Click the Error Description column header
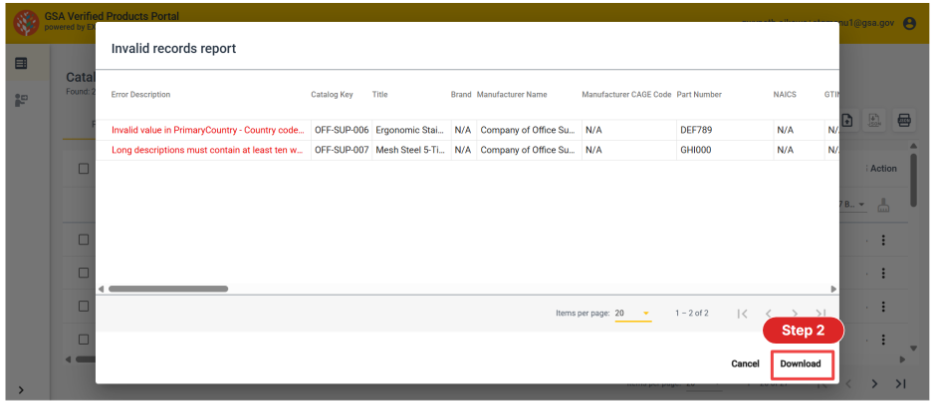Screen dimensions: 934x403 [x=141, y=95]
